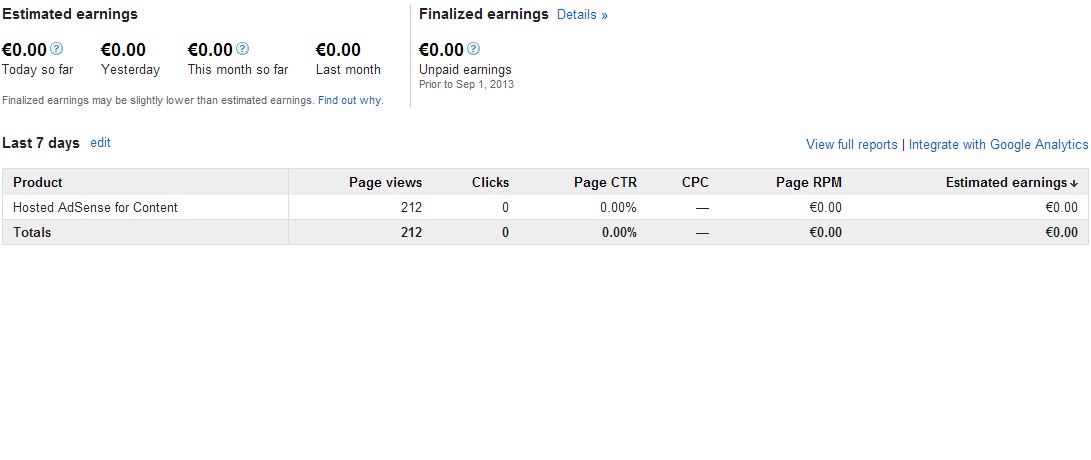Click the Totals row label
This screenshot has height=460, width=1091.
click(x=32, y=232)
